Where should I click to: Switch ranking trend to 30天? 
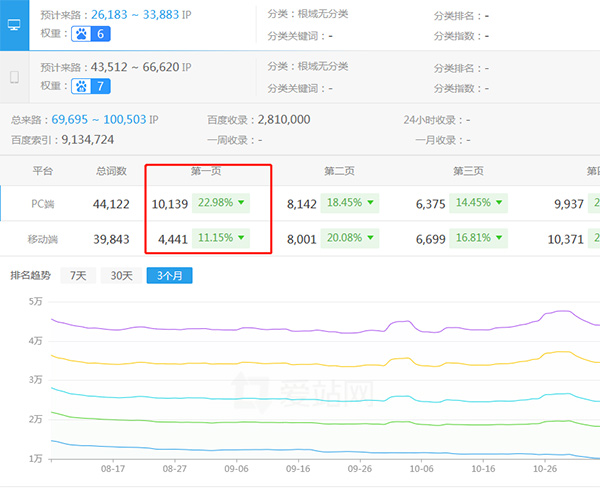coord(121,275)
